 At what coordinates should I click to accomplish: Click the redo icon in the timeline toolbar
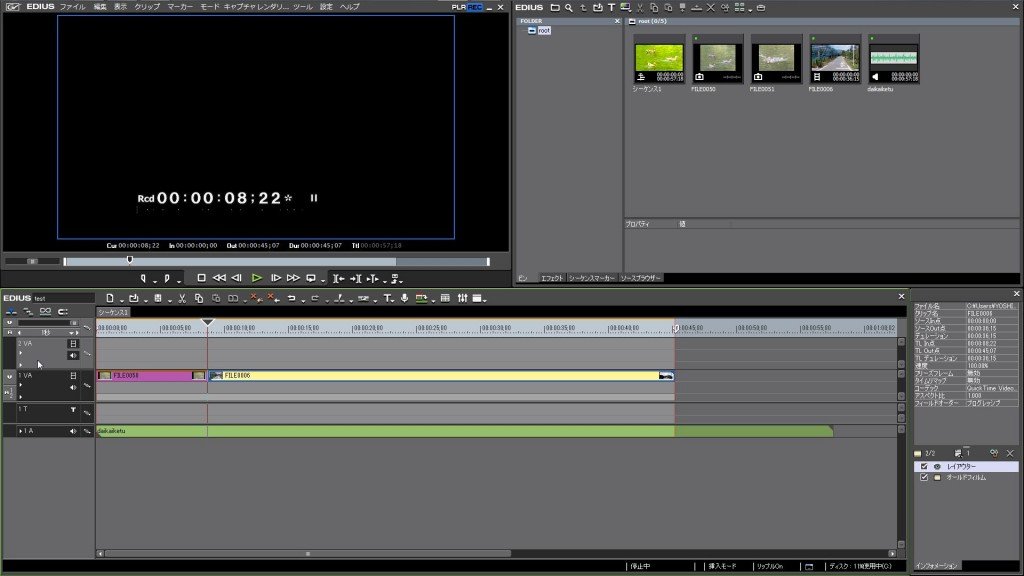(315, 298)
